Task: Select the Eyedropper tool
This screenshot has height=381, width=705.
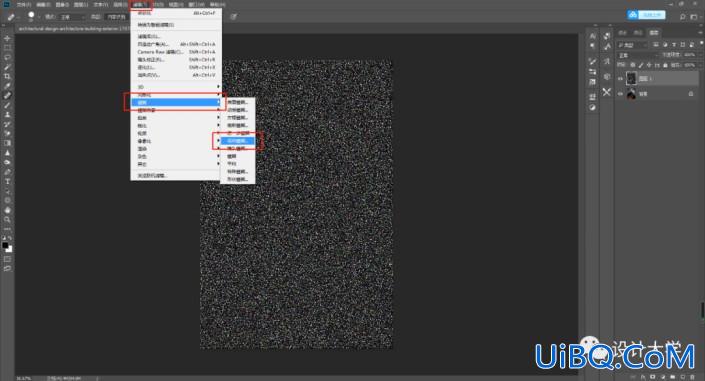Action: pos(7,85)
